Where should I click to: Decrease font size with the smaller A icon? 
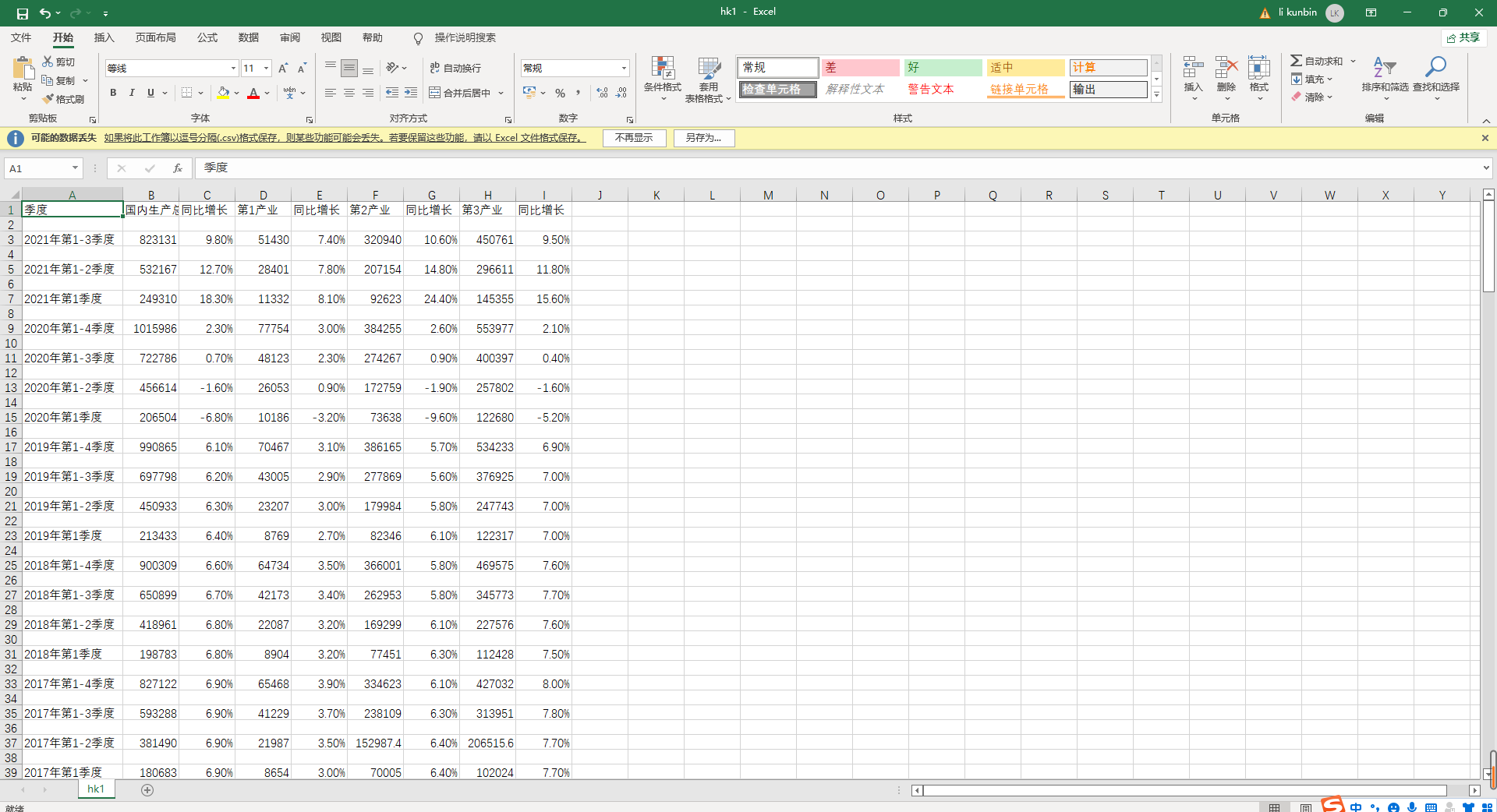(x=302, y=69)
